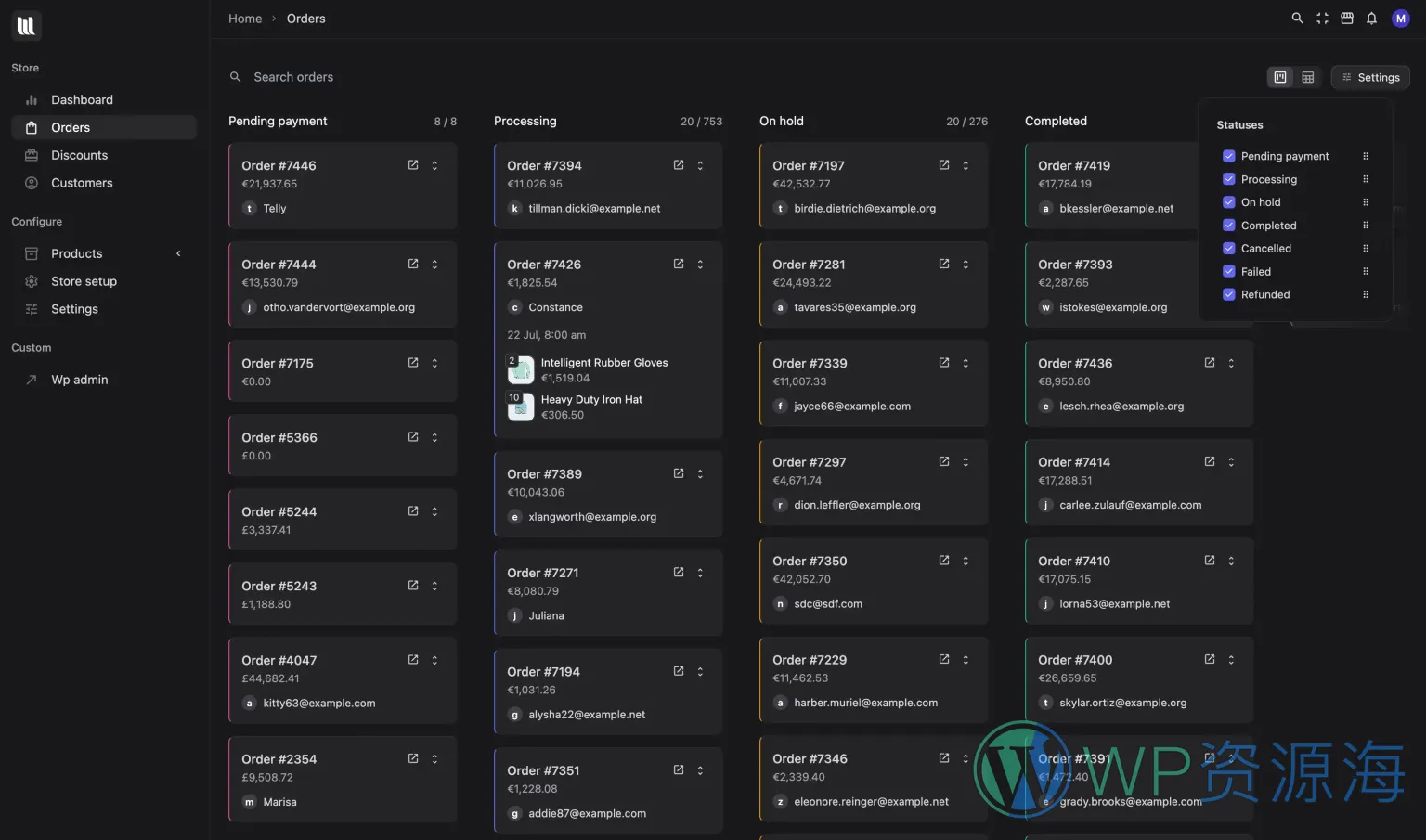
Task: Open Order #4047 external link icon
Action: coord(413,660)
